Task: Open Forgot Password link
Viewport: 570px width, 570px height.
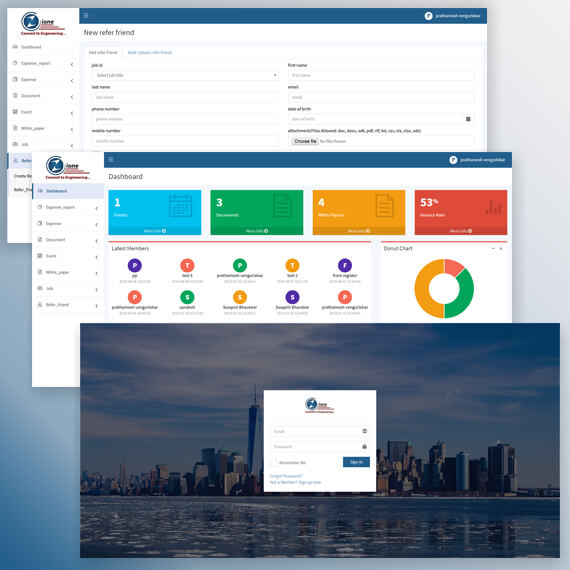Action: pos(286,476)
